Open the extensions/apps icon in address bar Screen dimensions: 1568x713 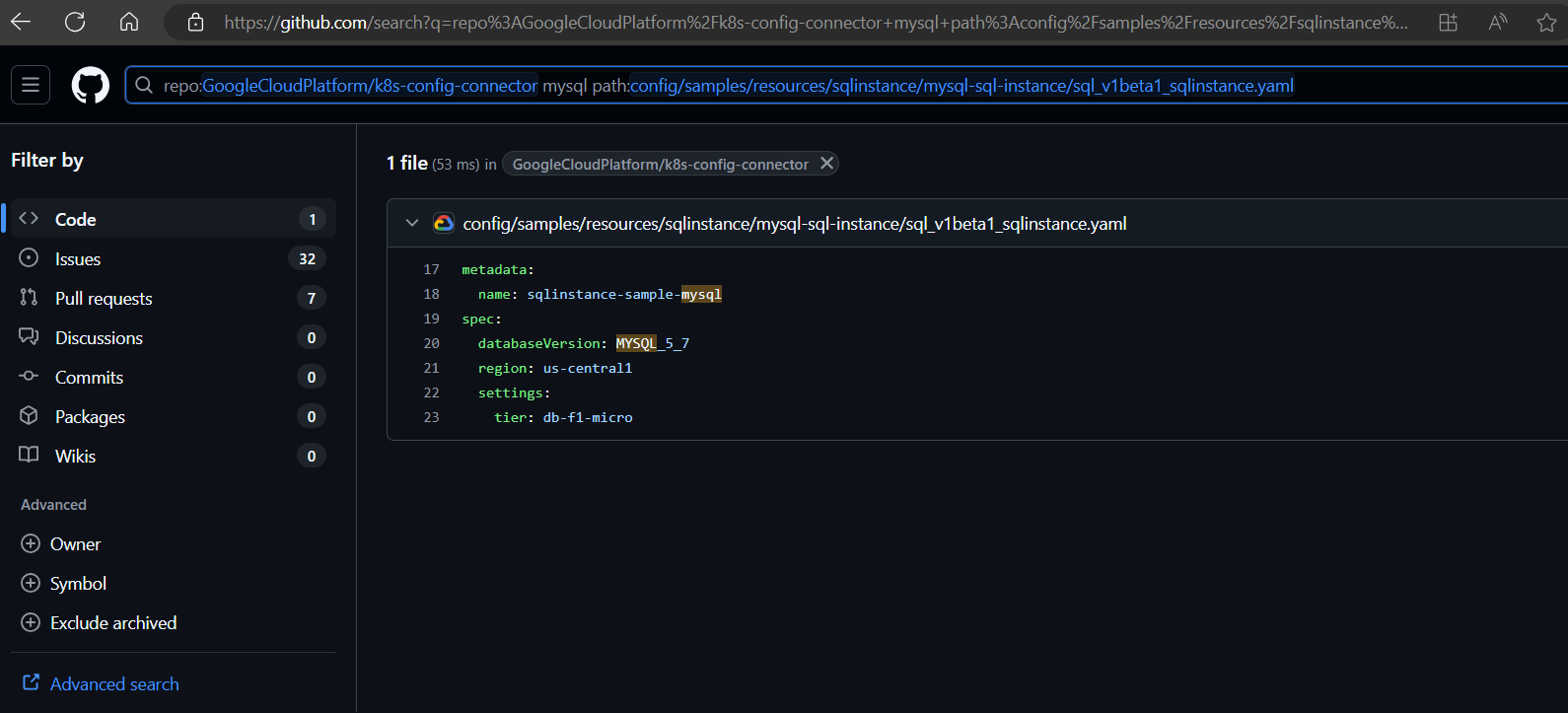tap(1448, 22)
